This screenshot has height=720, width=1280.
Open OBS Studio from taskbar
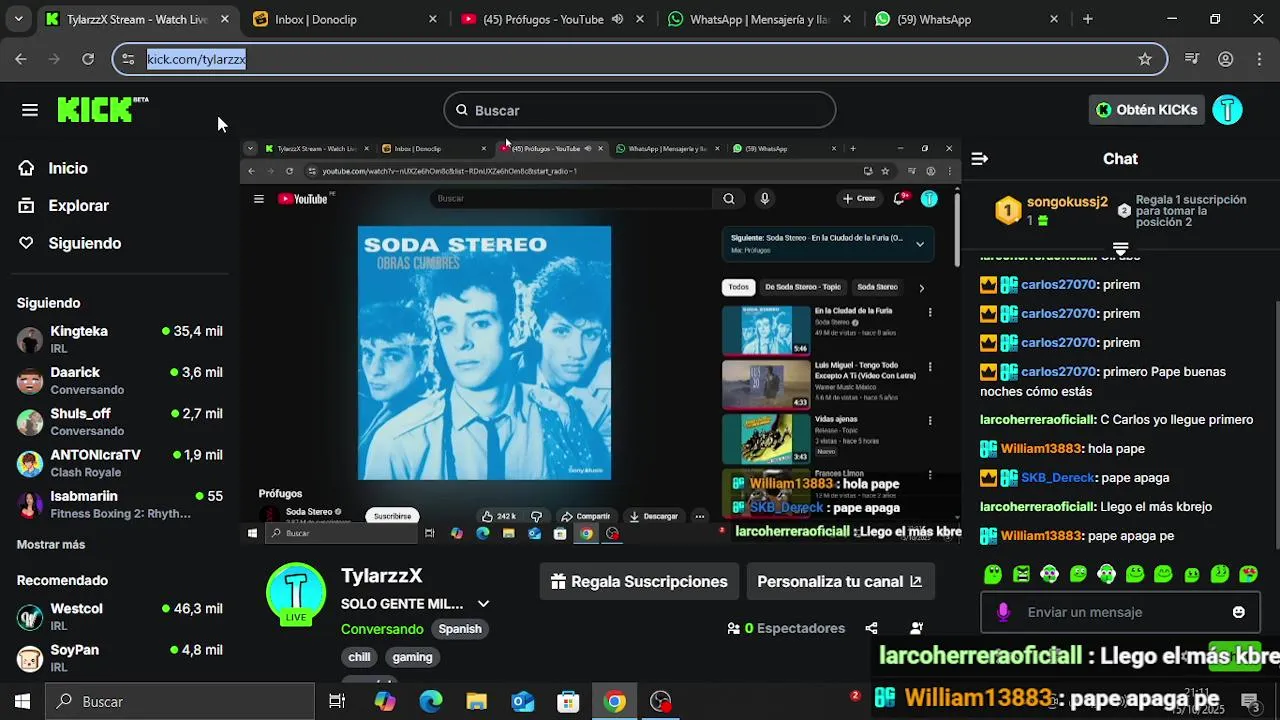pyautogui.click(x=661, y=702)
